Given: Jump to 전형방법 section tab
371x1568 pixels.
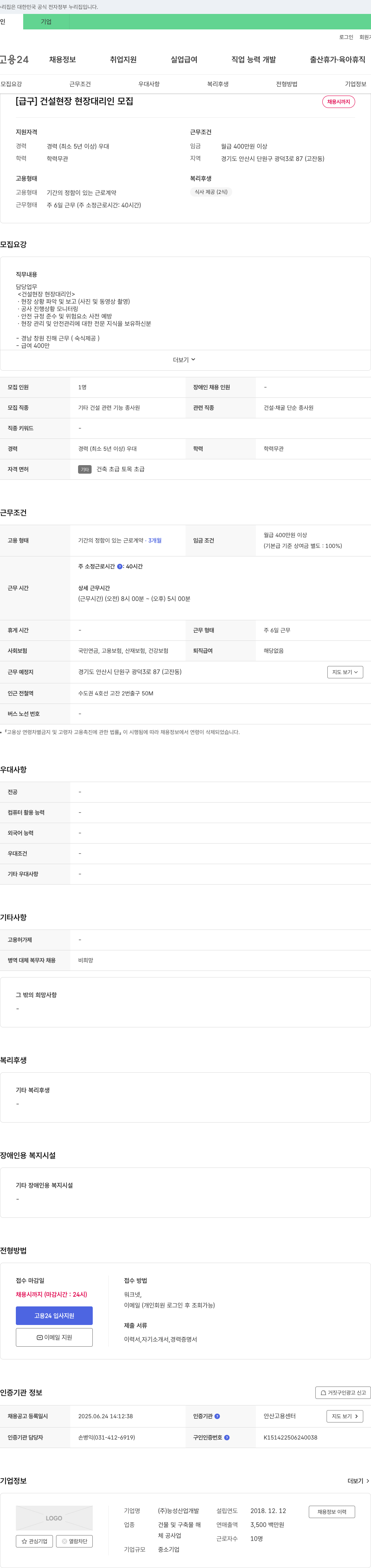Looking at the screenshot, I should [286, 84].
